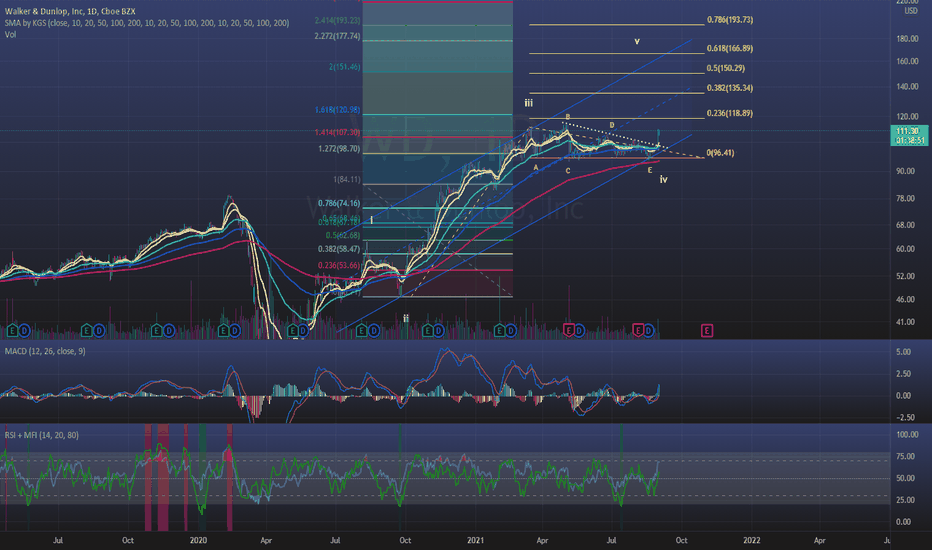
Task: Open the dividend marker near August 2021
Action: [649, 331]
